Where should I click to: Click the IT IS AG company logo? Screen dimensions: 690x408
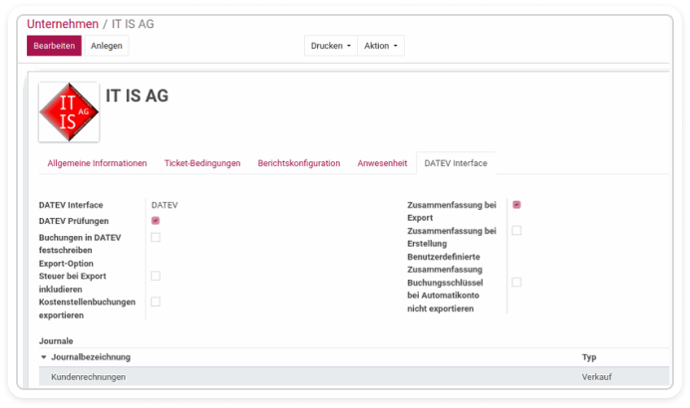69,112
